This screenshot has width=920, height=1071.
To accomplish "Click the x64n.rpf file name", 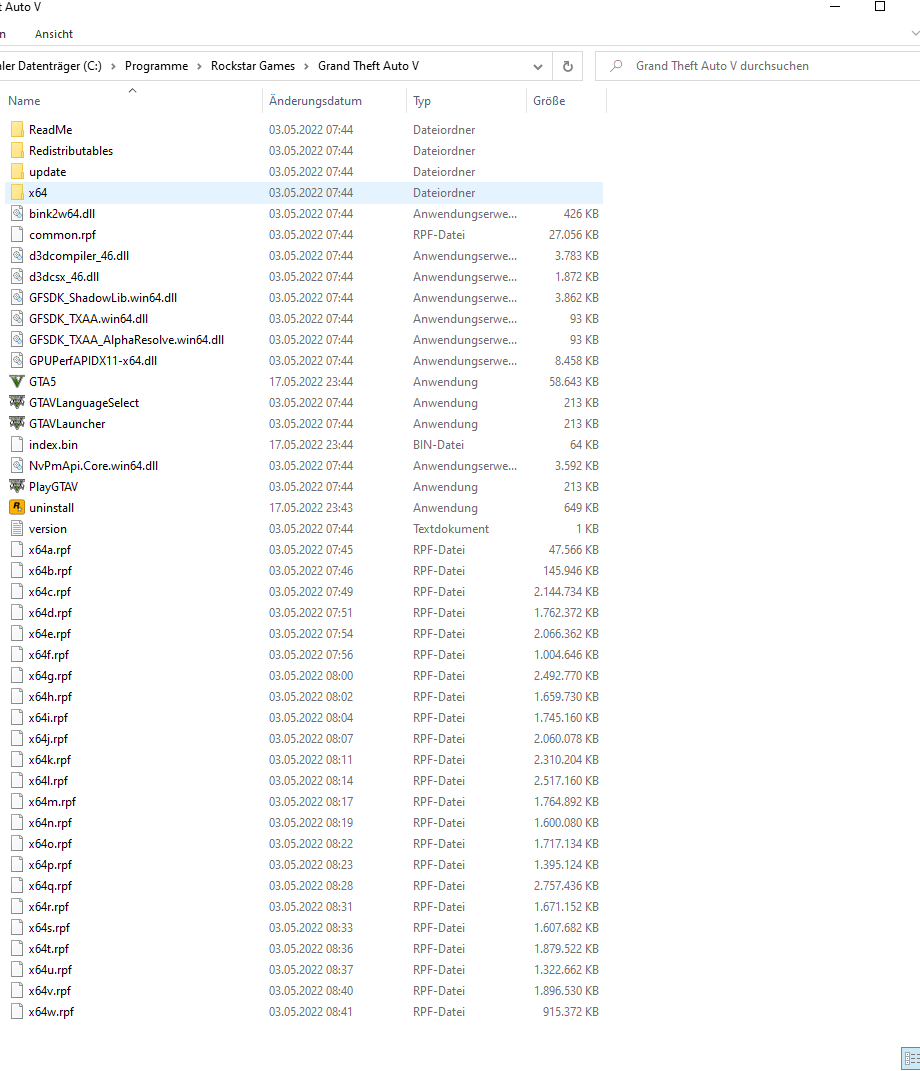I will (x=50, y=822).
